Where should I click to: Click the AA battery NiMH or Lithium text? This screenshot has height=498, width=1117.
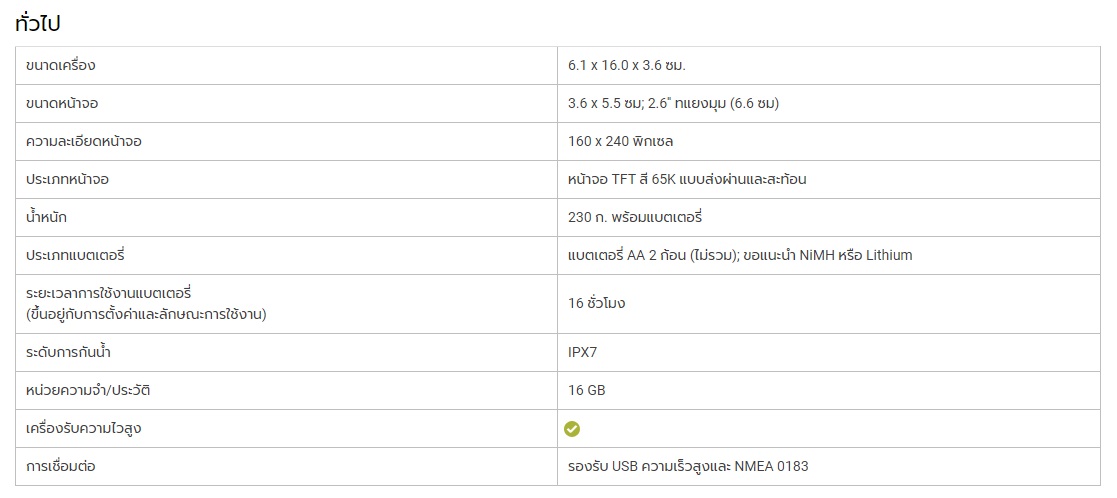[x=740, y=255]
